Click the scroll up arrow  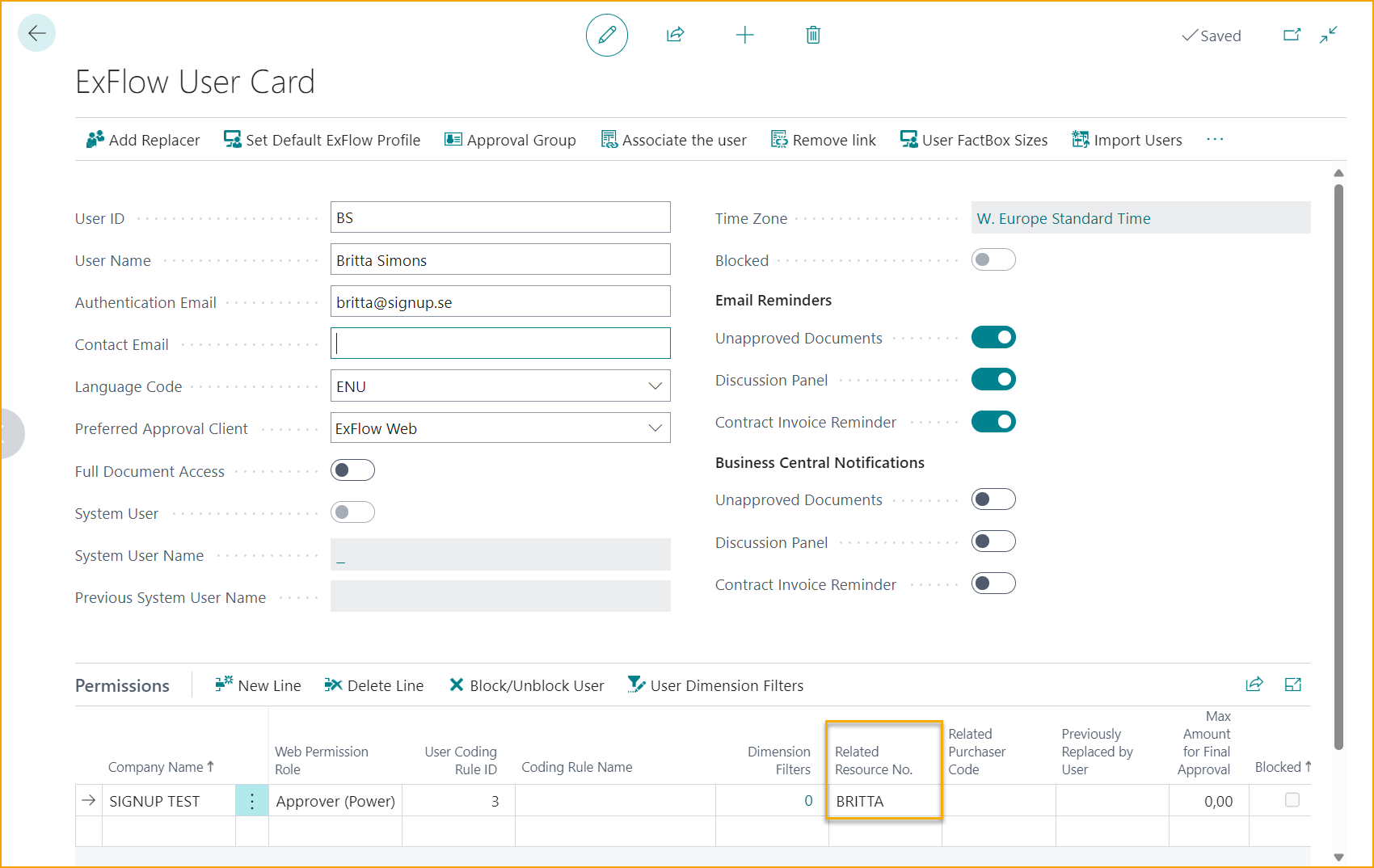pyautogui.click(x=1338, y=173)
